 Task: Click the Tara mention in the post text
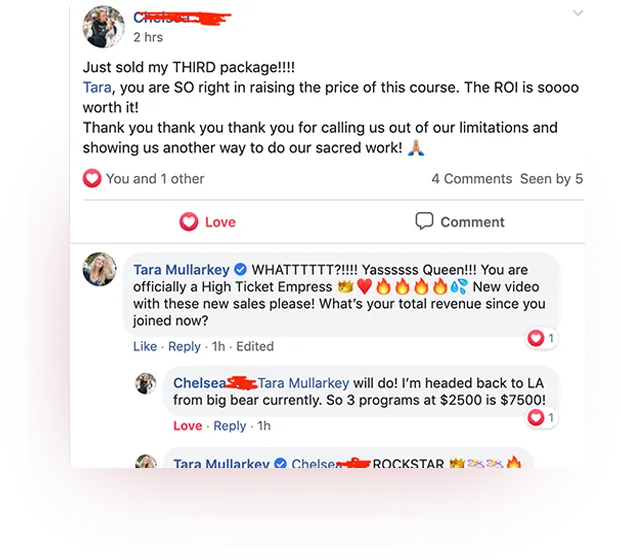(97, 87)
